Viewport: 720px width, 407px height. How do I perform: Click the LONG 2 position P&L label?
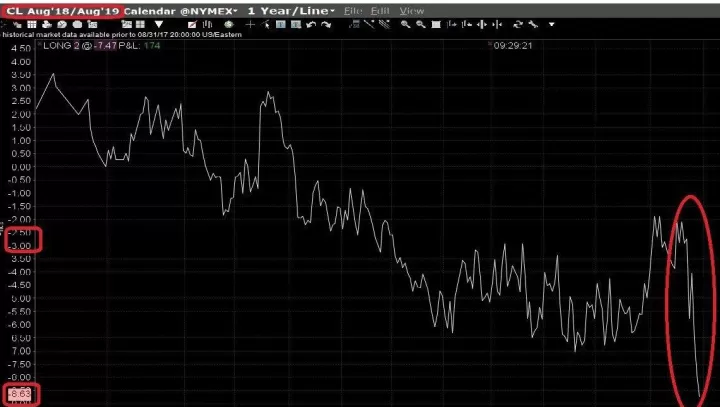101,45
